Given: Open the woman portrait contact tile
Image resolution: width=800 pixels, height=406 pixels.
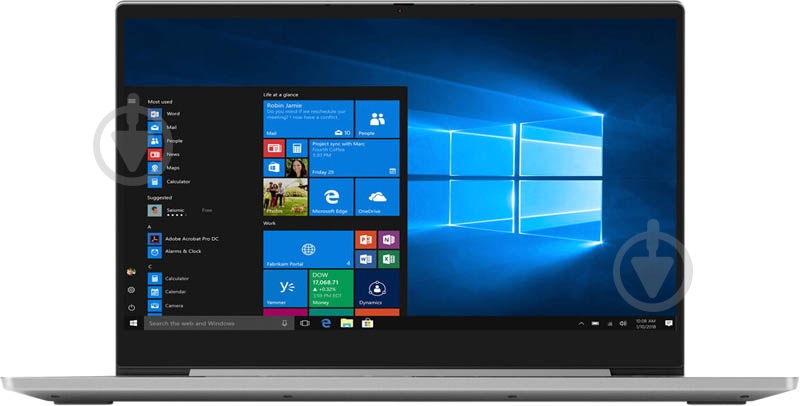Looking at the screenshot, I should tap(297, 168).
